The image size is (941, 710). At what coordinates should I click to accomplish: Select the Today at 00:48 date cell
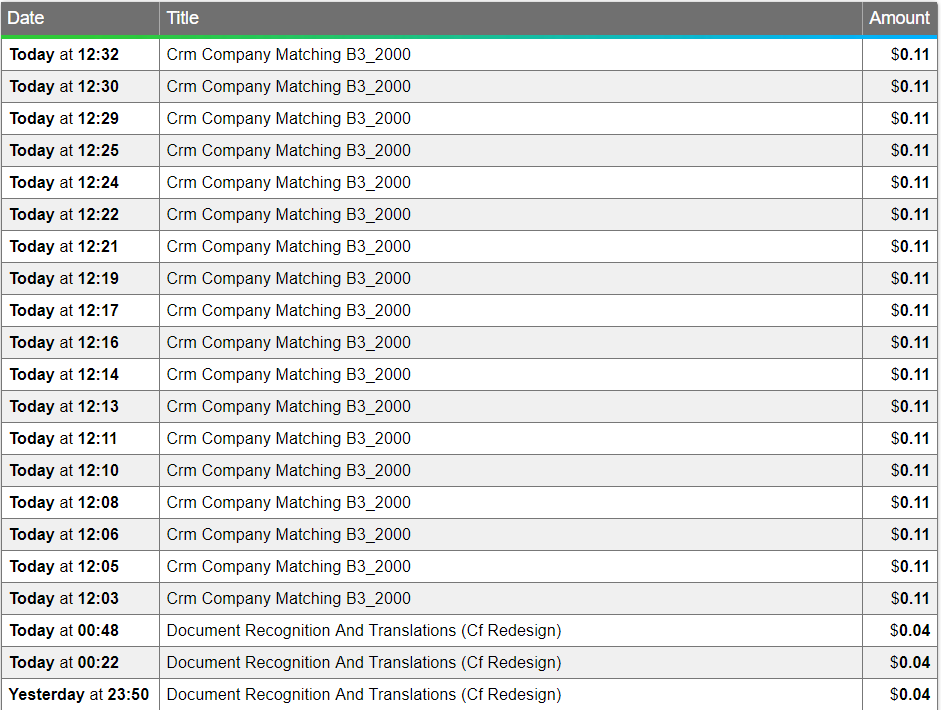(64, 631)
